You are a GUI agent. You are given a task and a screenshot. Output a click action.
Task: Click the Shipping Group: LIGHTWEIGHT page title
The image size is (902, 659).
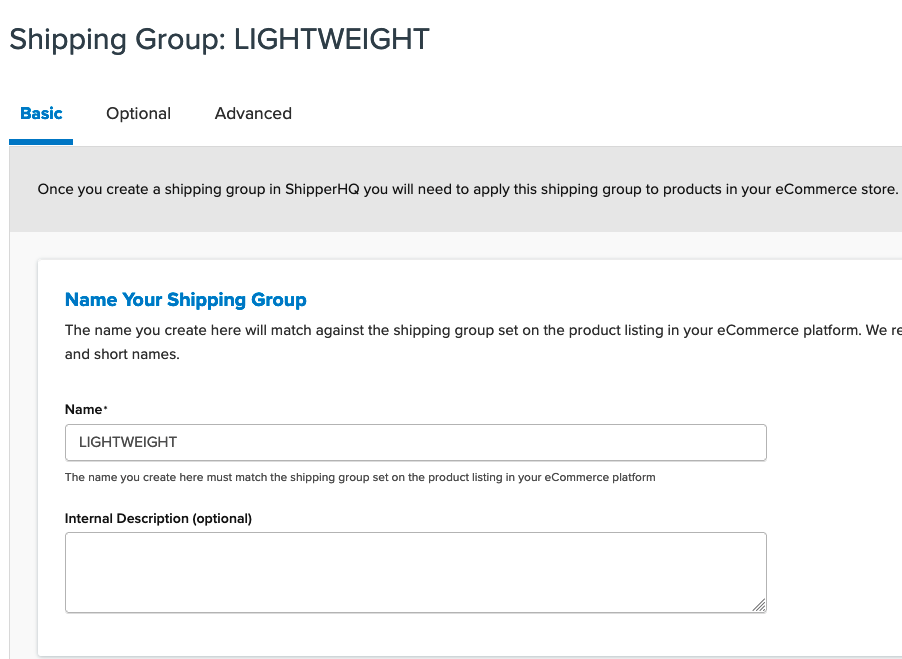click(x=219, y=39)
